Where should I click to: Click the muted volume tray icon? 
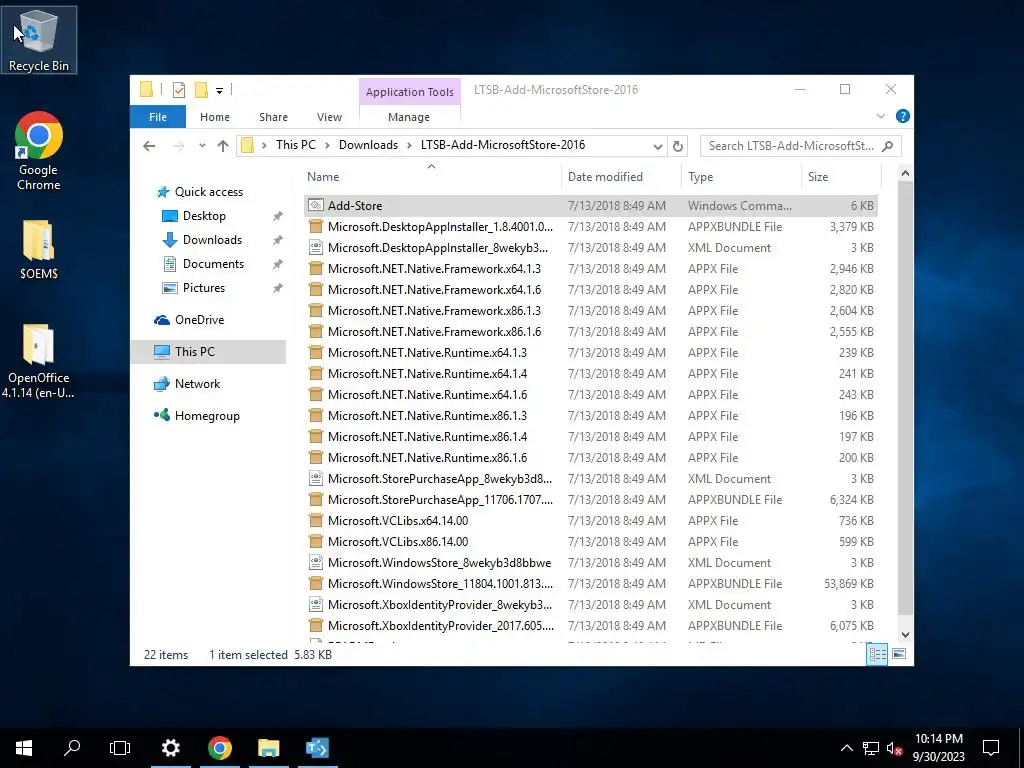coord(895,748)
